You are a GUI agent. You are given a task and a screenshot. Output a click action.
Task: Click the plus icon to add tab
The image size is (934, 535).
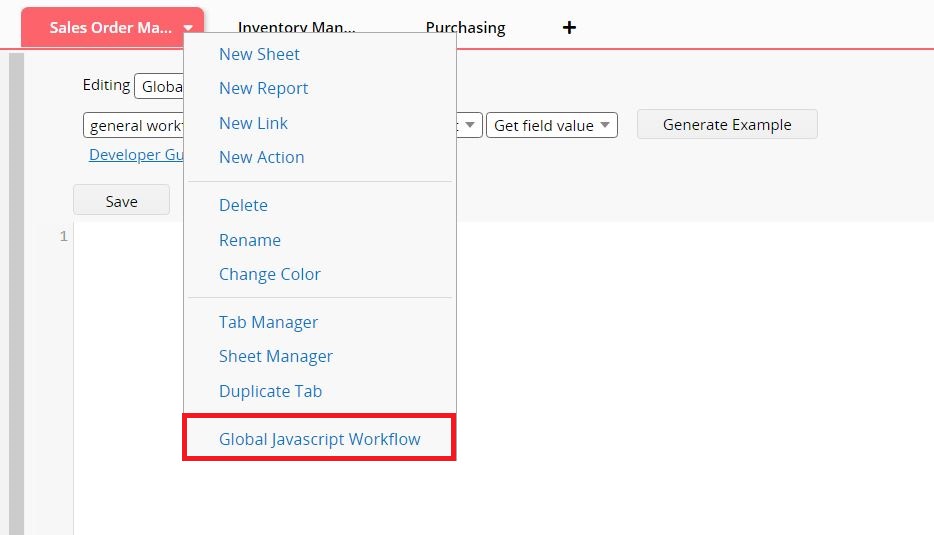(x=569, y=28)
